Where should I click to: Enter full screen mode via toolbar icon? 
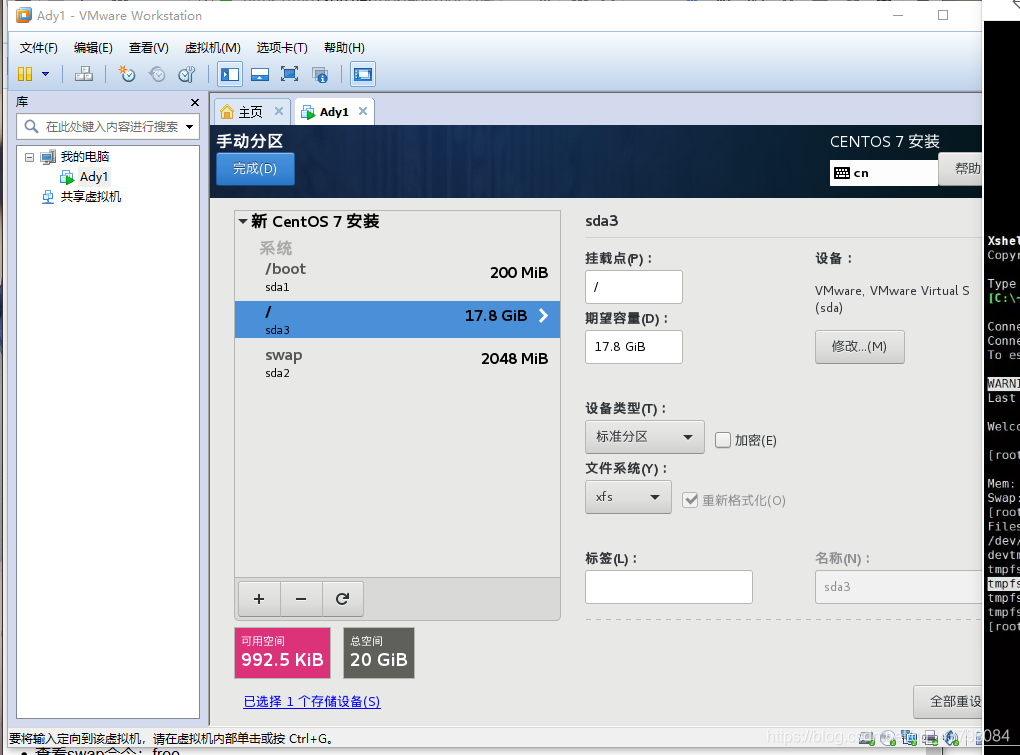pyautogui.click(x=289, y=74)
